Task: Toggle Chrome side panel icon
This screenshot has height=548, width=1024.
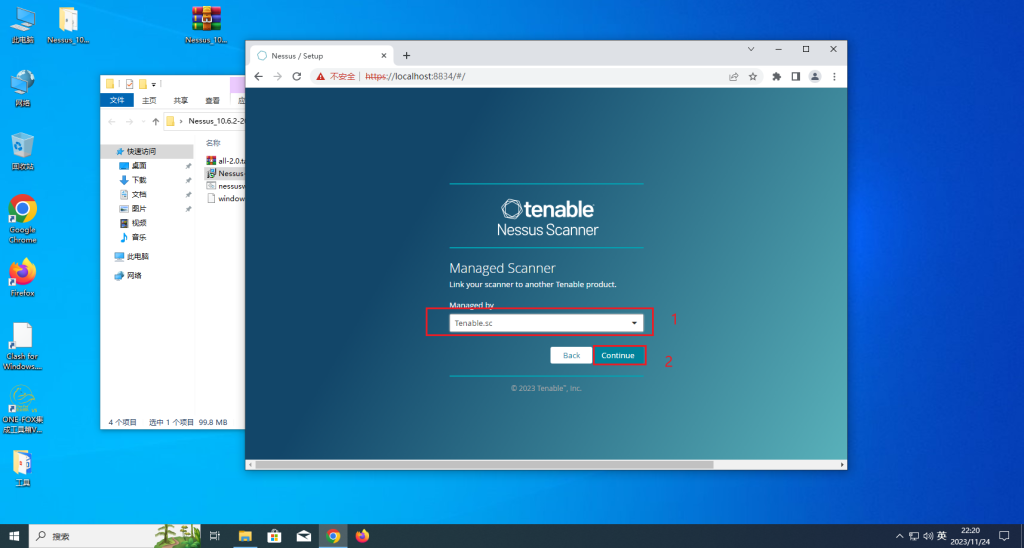Action: pyautogui.click(x=796, y=76)
